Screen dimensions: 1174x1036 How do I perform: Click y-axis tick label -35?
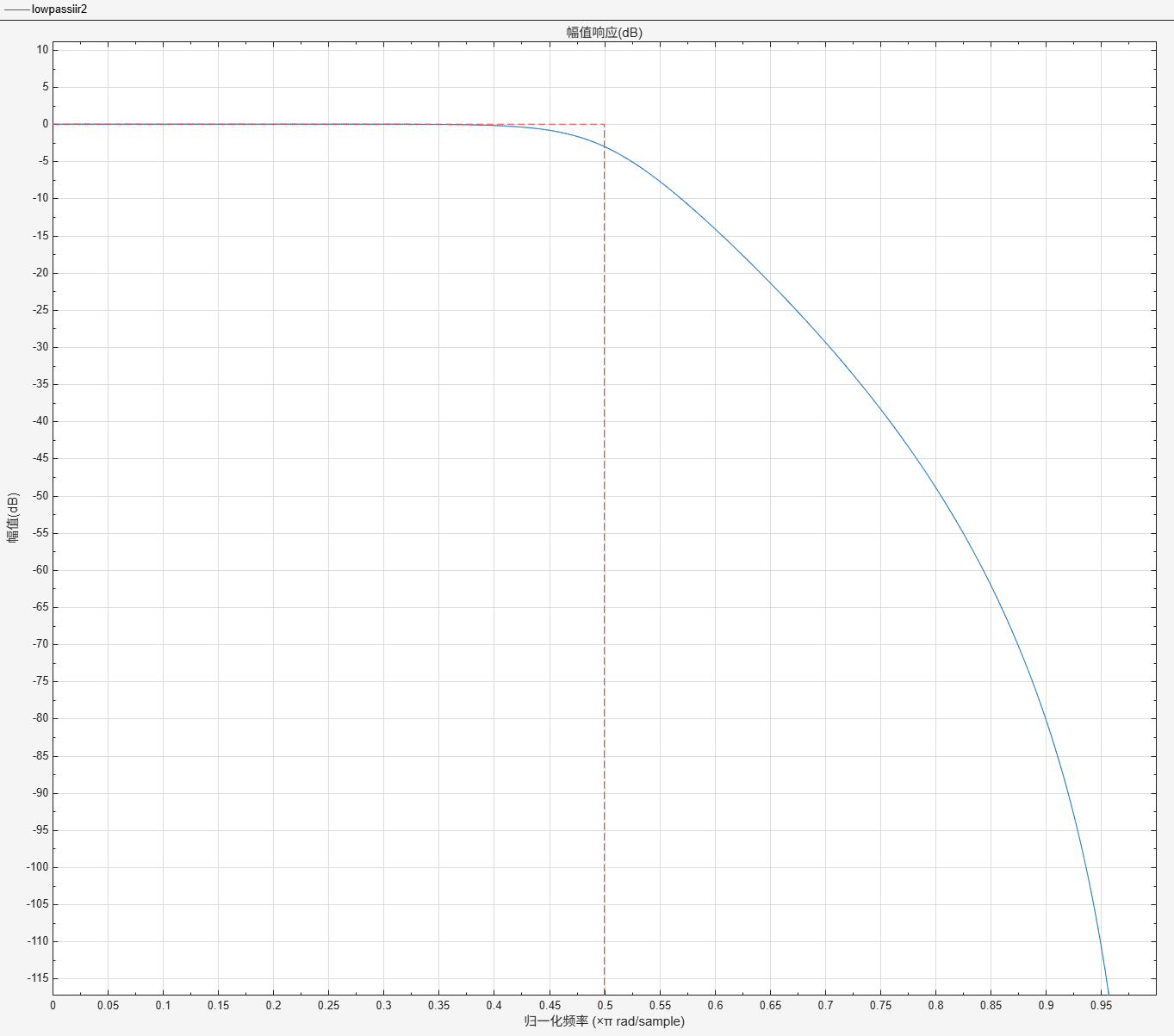(x=40, y=384)
